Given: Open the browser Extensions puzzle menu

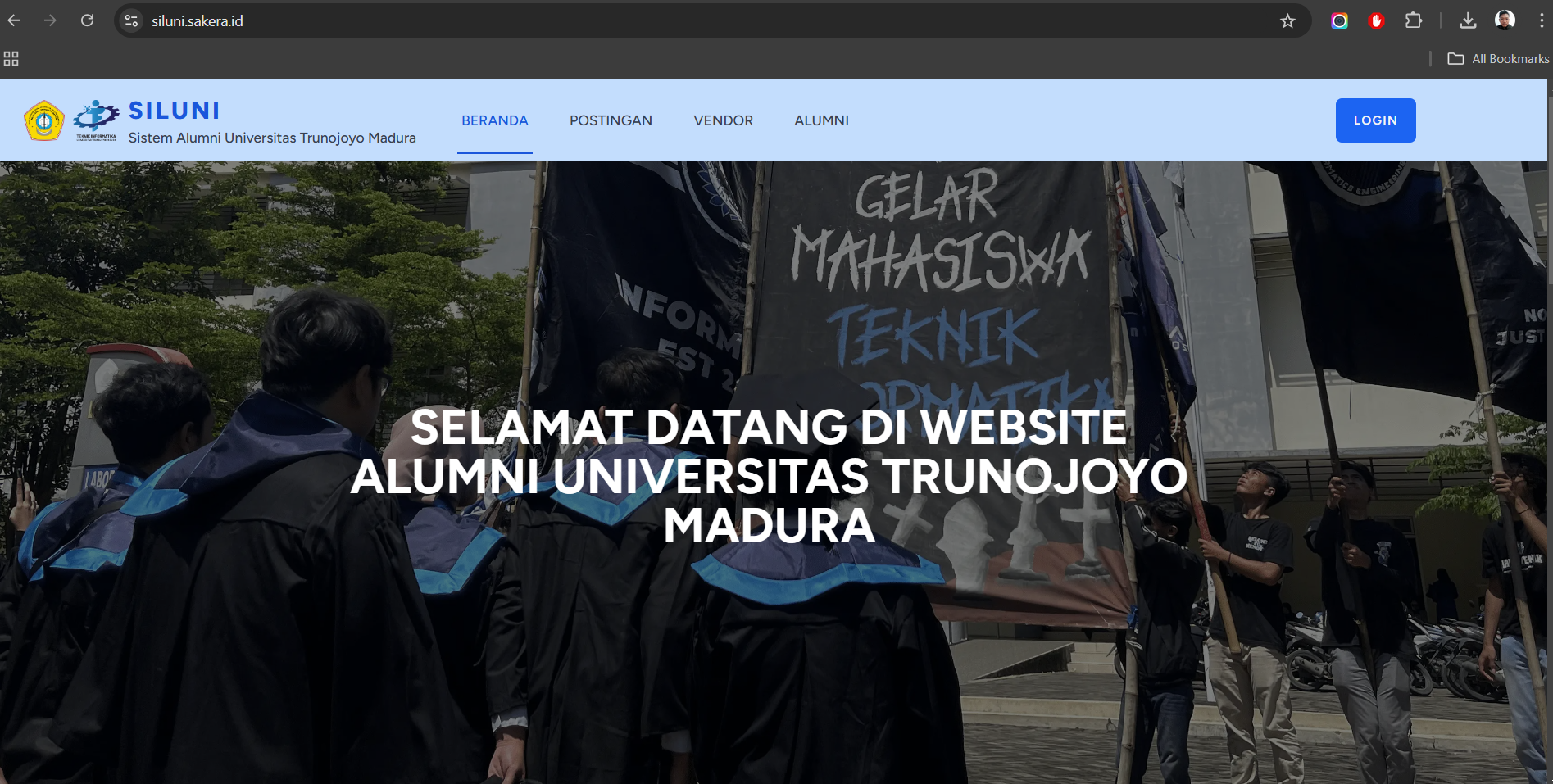Looking at the screenshot, I should (x=1414, y=20).
